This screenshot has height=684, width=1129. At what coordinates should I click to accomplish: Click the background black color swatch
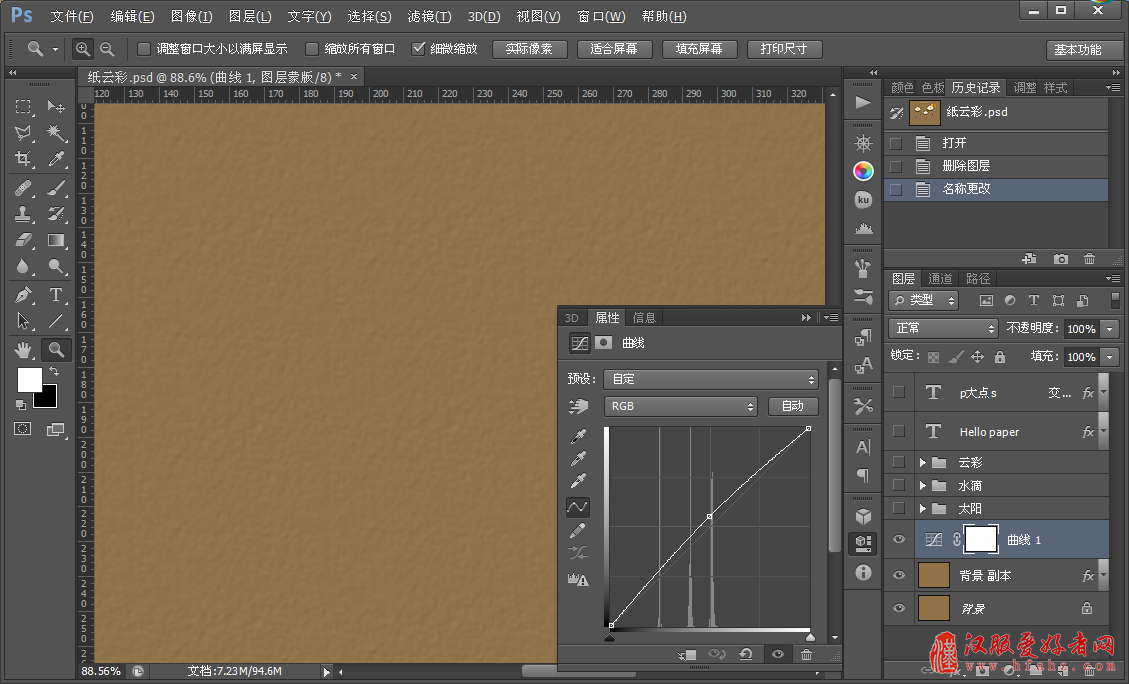[47, 398]
